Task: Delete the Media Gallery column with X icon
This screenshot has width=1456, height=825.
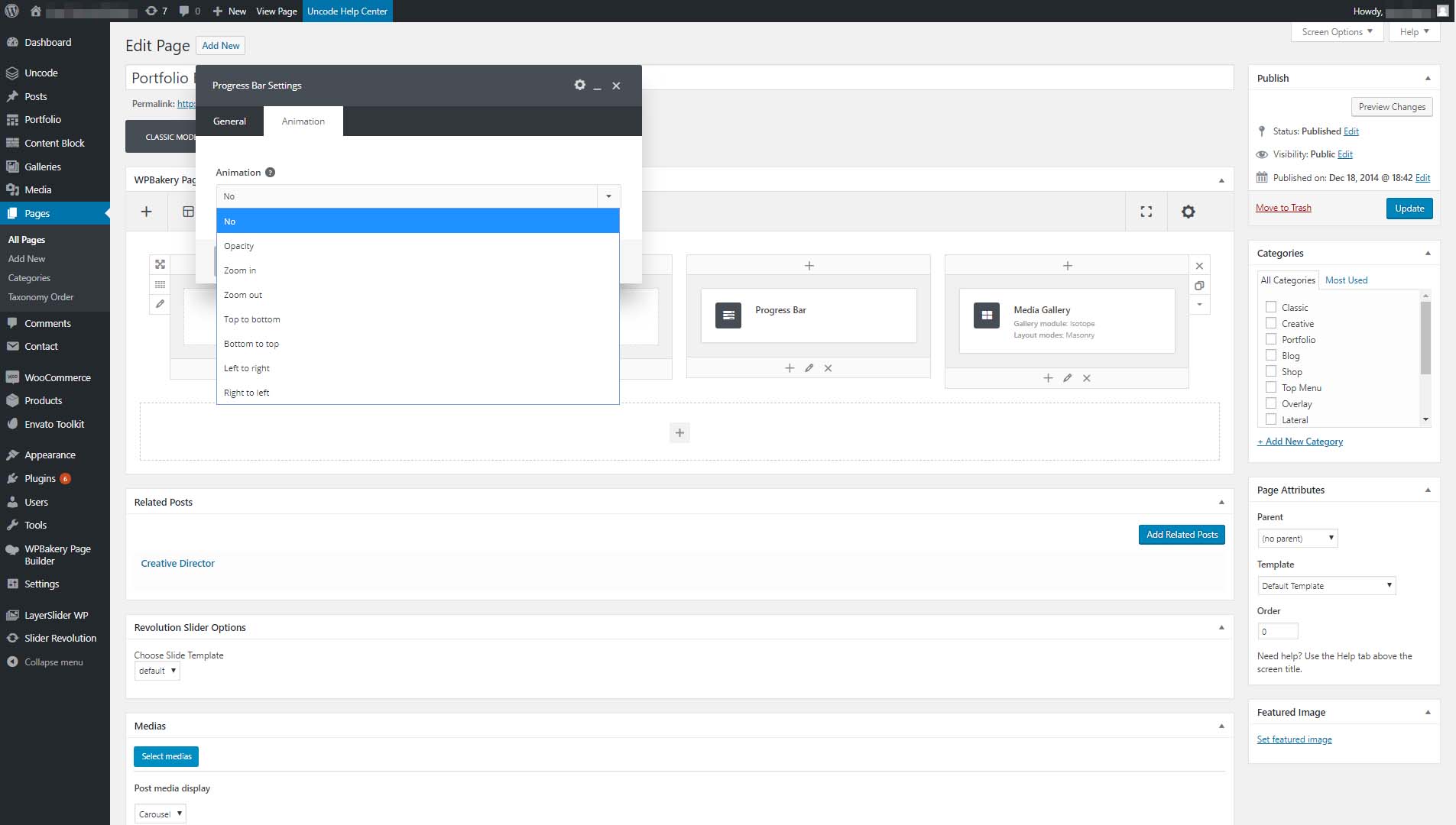Action: tap(1086, 378)
